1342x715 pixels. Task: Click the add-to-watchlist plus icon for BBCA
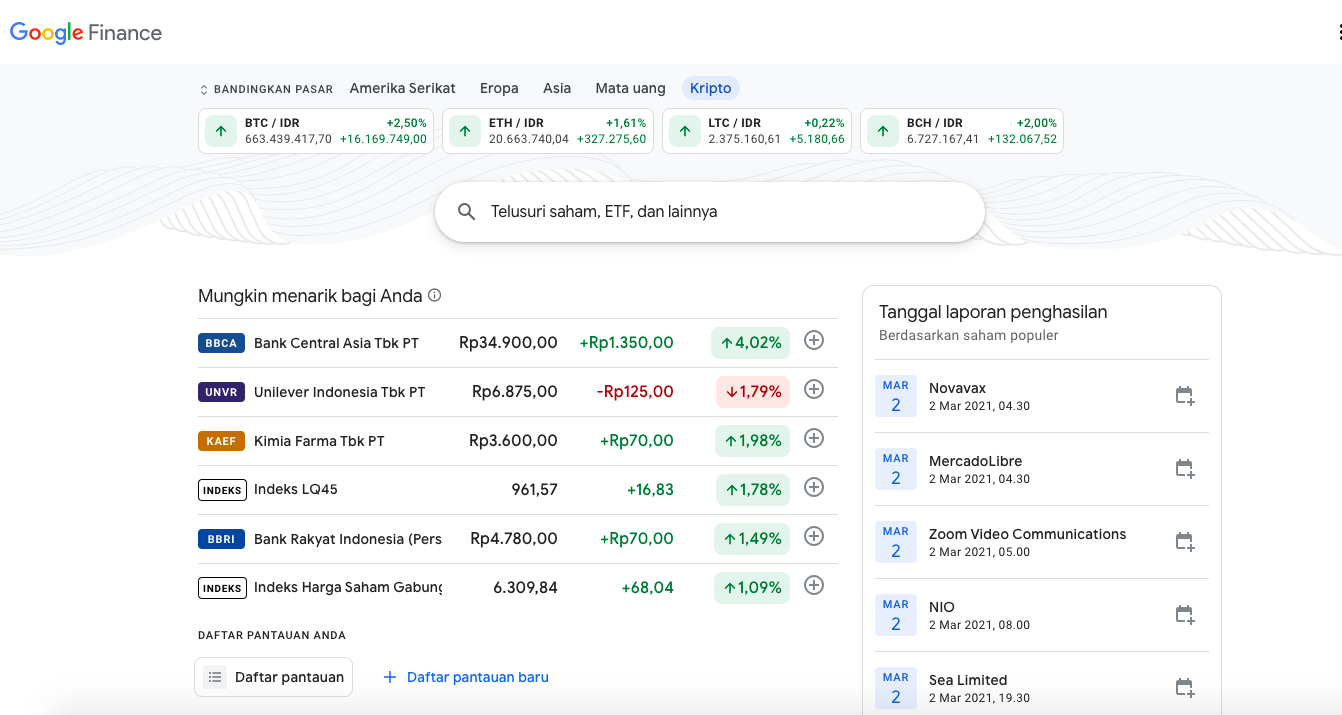tap(814, 341)
